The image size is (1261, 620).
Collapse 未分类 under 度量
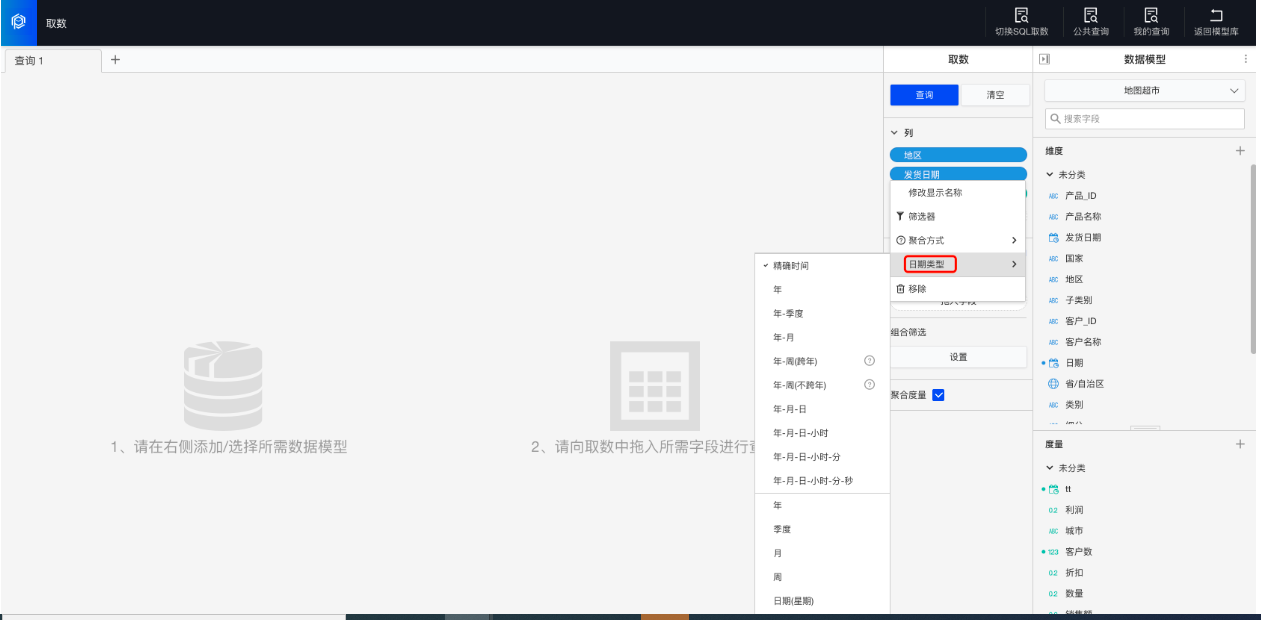coord(1049,468)
